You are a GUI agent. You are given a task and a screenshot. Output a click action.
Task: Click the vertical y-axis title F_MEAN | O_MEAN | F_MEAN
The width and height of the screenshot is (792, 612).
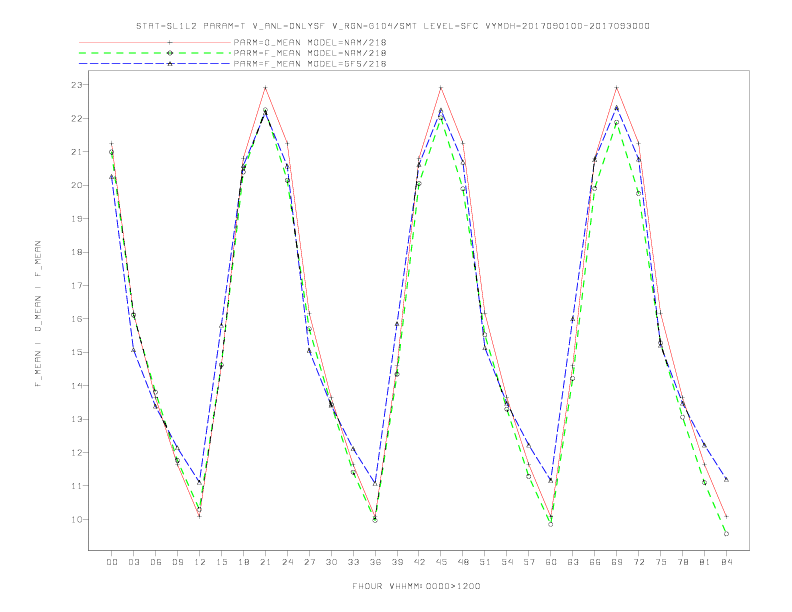point(38,314)
